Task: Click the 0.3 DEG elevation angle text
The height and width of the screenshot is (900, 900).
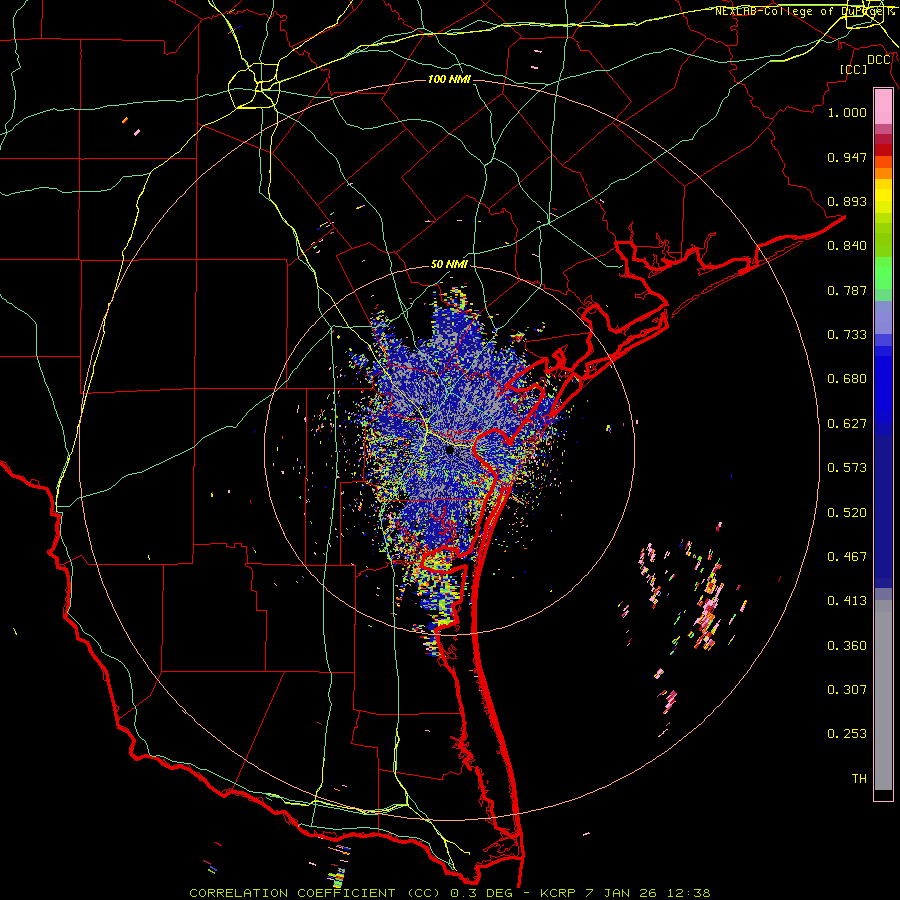Action: click(480, 893)
